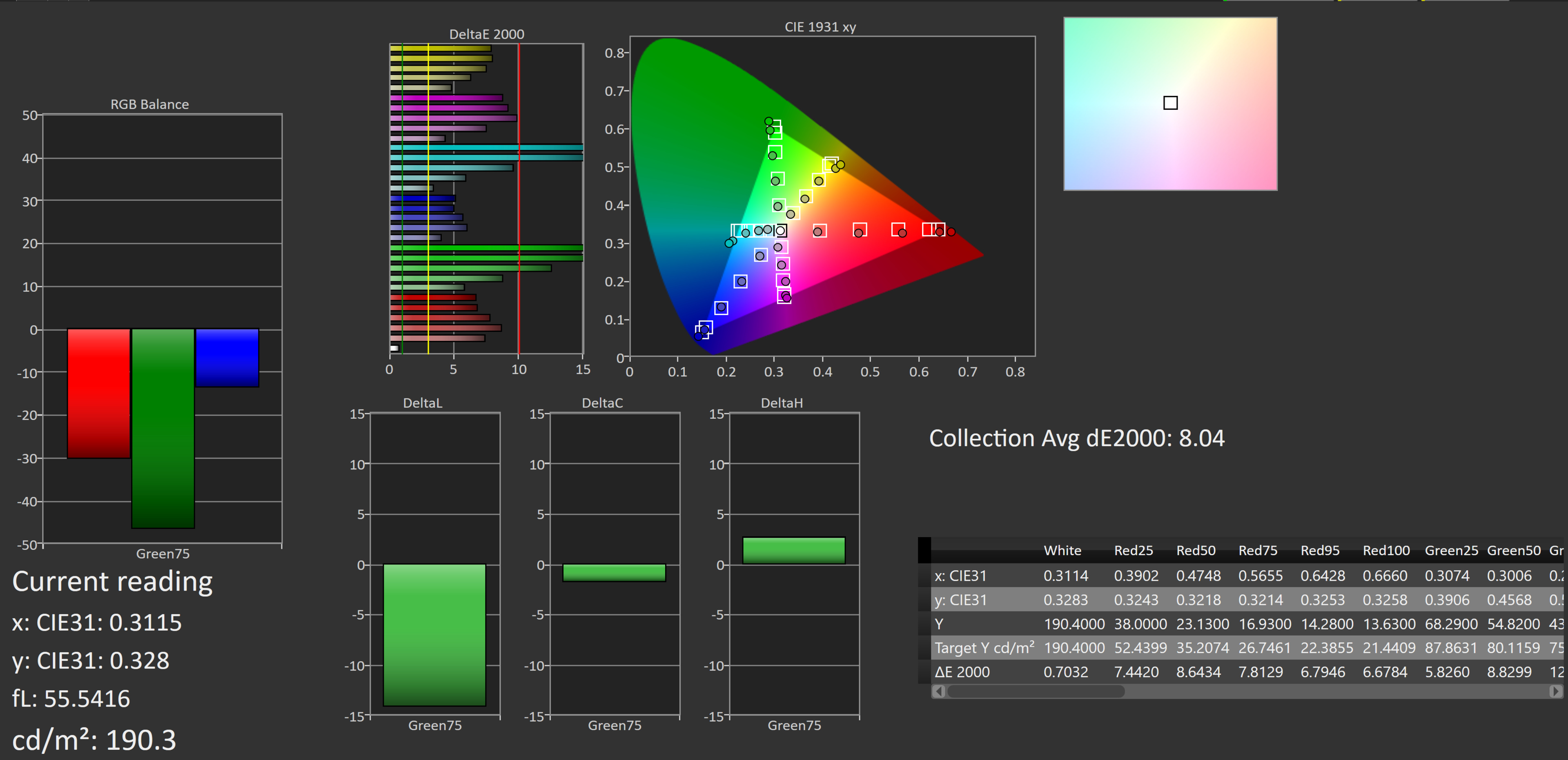
Task: Select the black corner cell of the data table
Action: pyautogui.click(x=924, y=550)
